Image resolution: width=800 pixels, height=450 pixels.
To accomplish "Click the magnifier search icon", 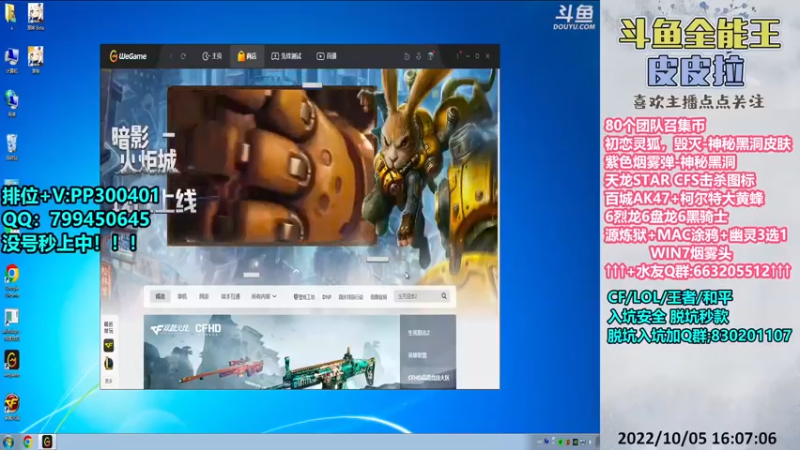I will (x=444, y=296).
